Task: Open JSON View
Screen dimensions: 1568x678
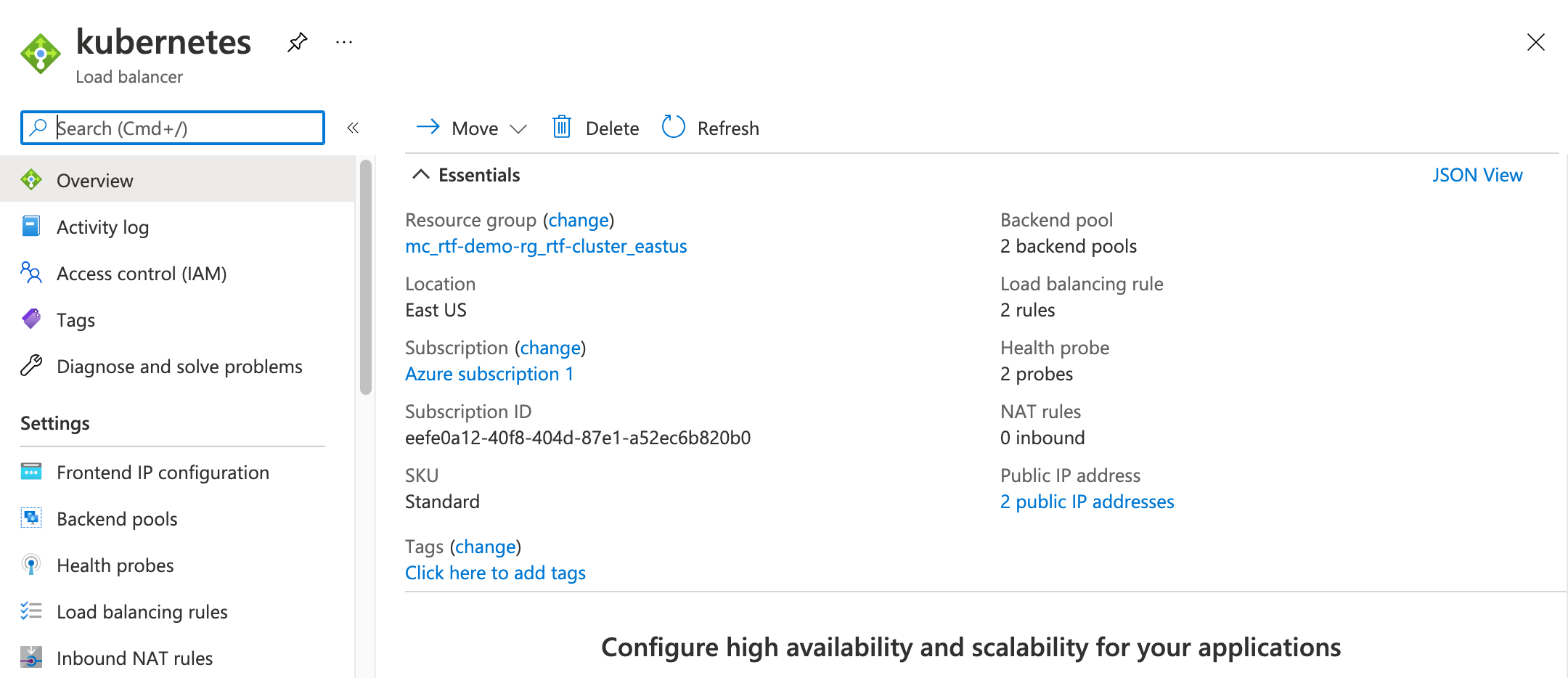Action: [1477, 175]
